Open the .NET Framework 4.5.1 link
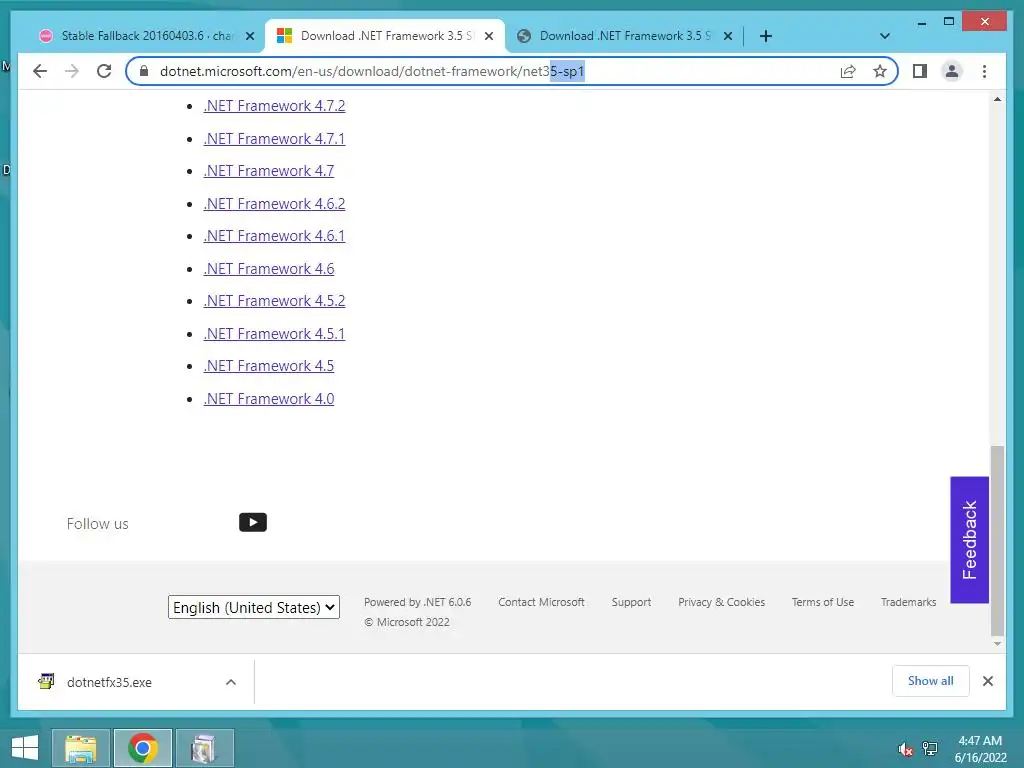 pyautogui.click(x=274, y=334)
